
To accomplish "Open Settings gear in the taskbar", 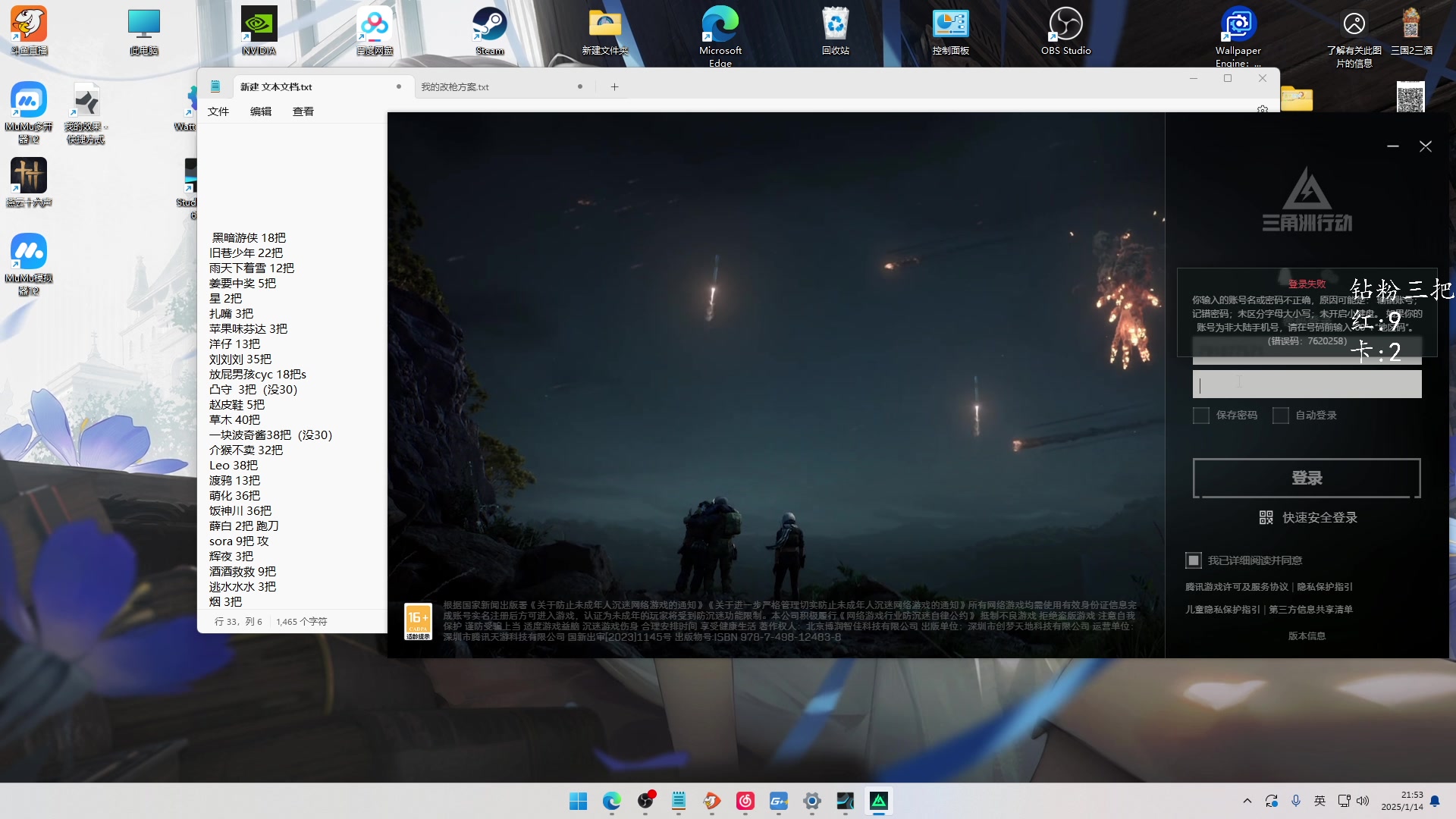I will (x=812, y=801).
